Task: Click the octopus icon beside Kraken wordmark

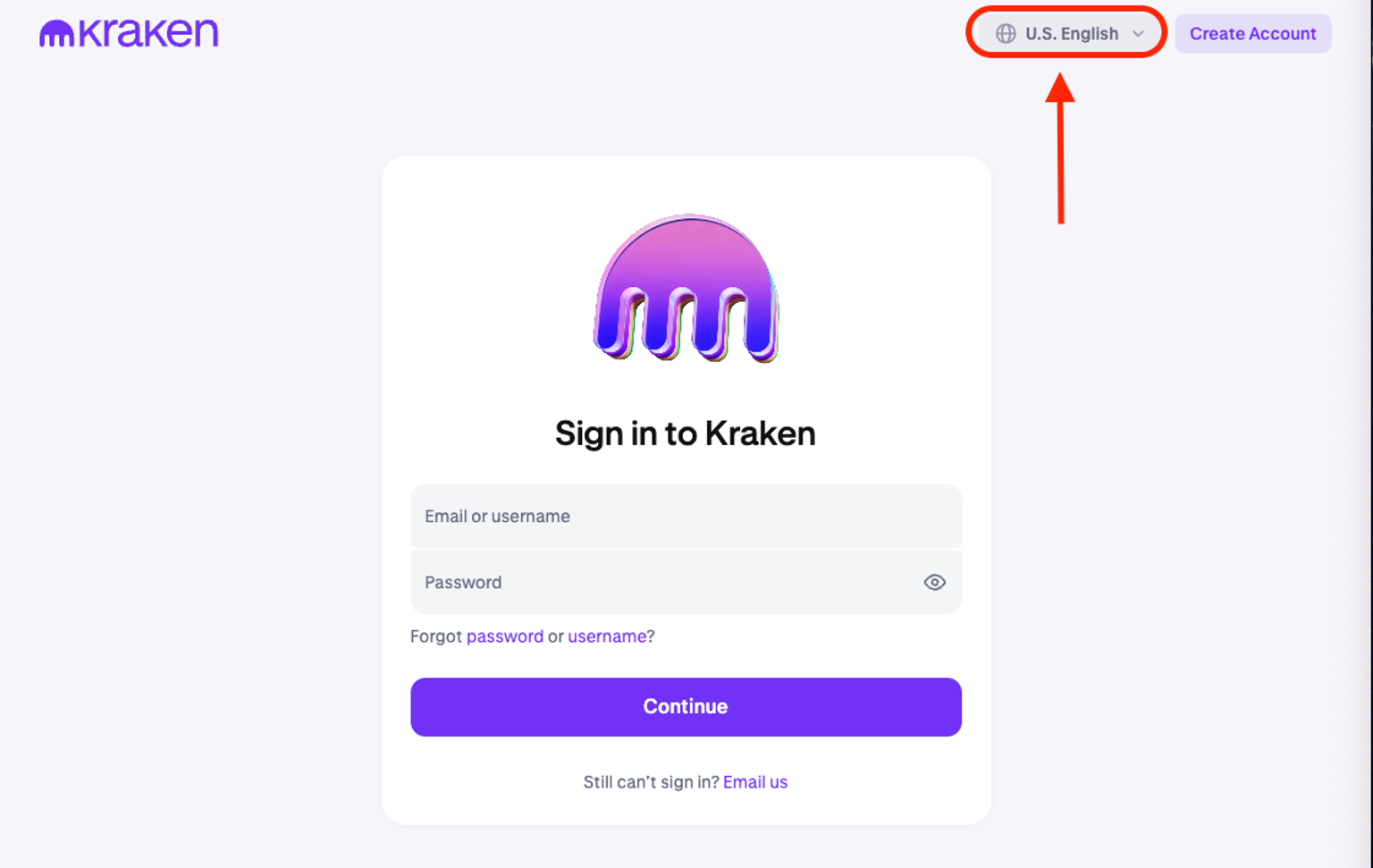Action: (x=56, y=34)
